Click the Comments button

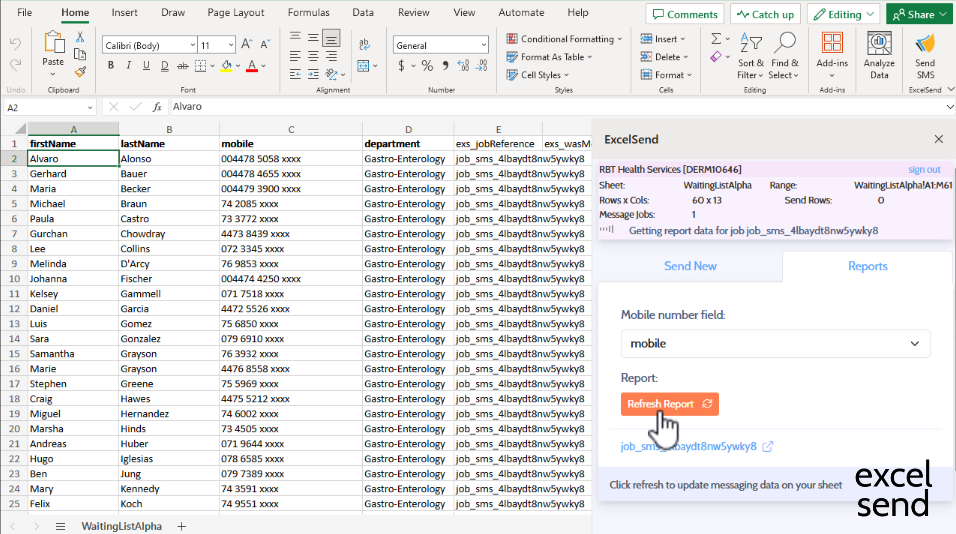[685, 14]
